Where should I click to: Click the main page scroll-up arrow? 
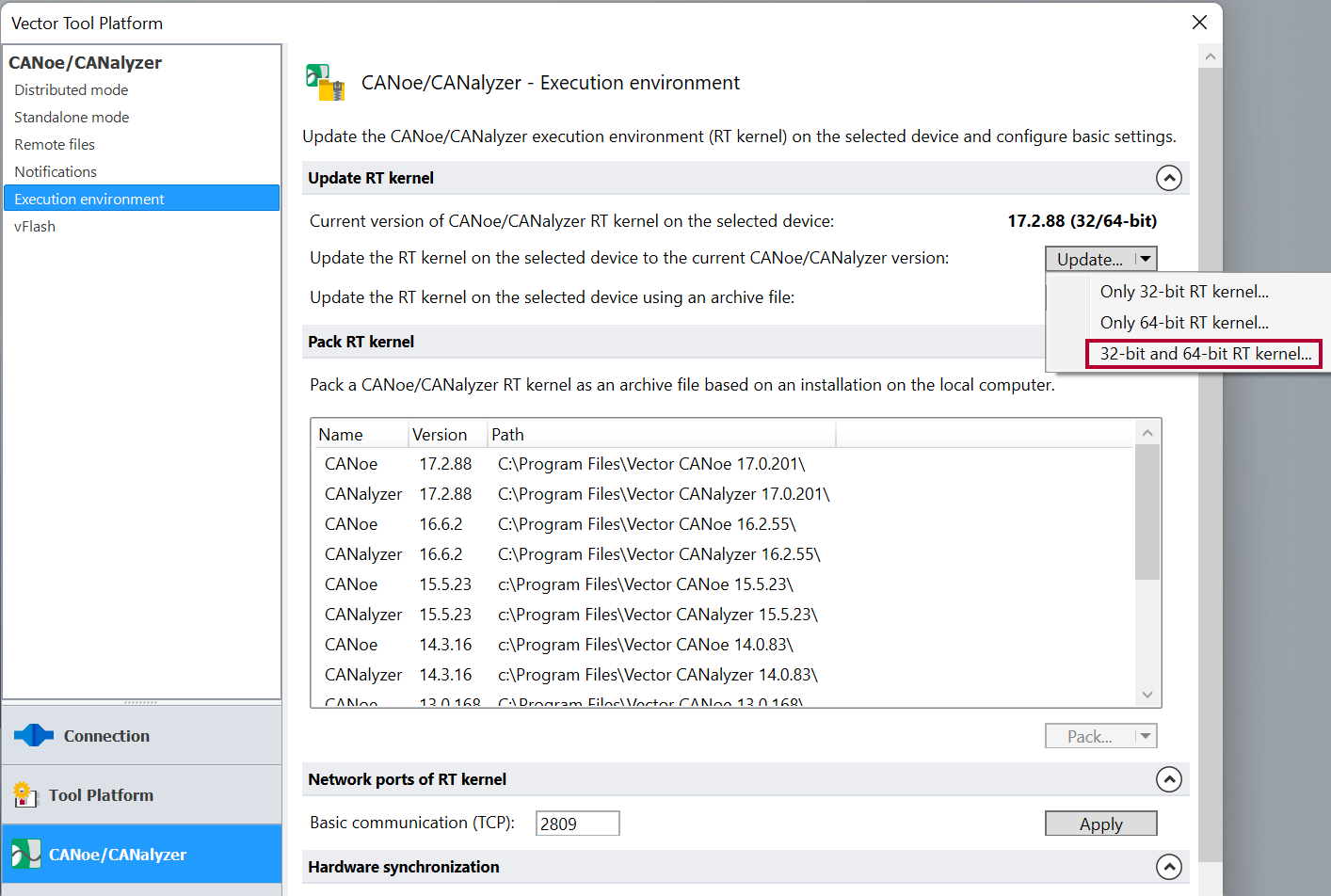pos(1211,56)
